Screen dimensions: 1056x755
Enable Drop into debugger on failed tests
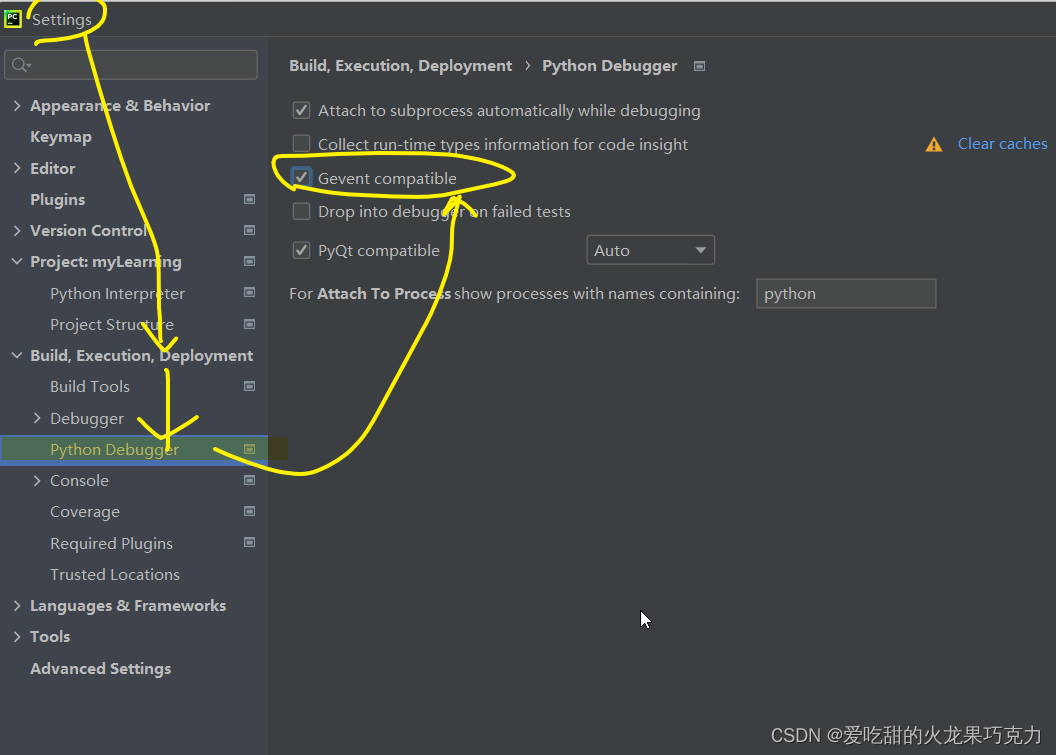click(x=302, y=211)
